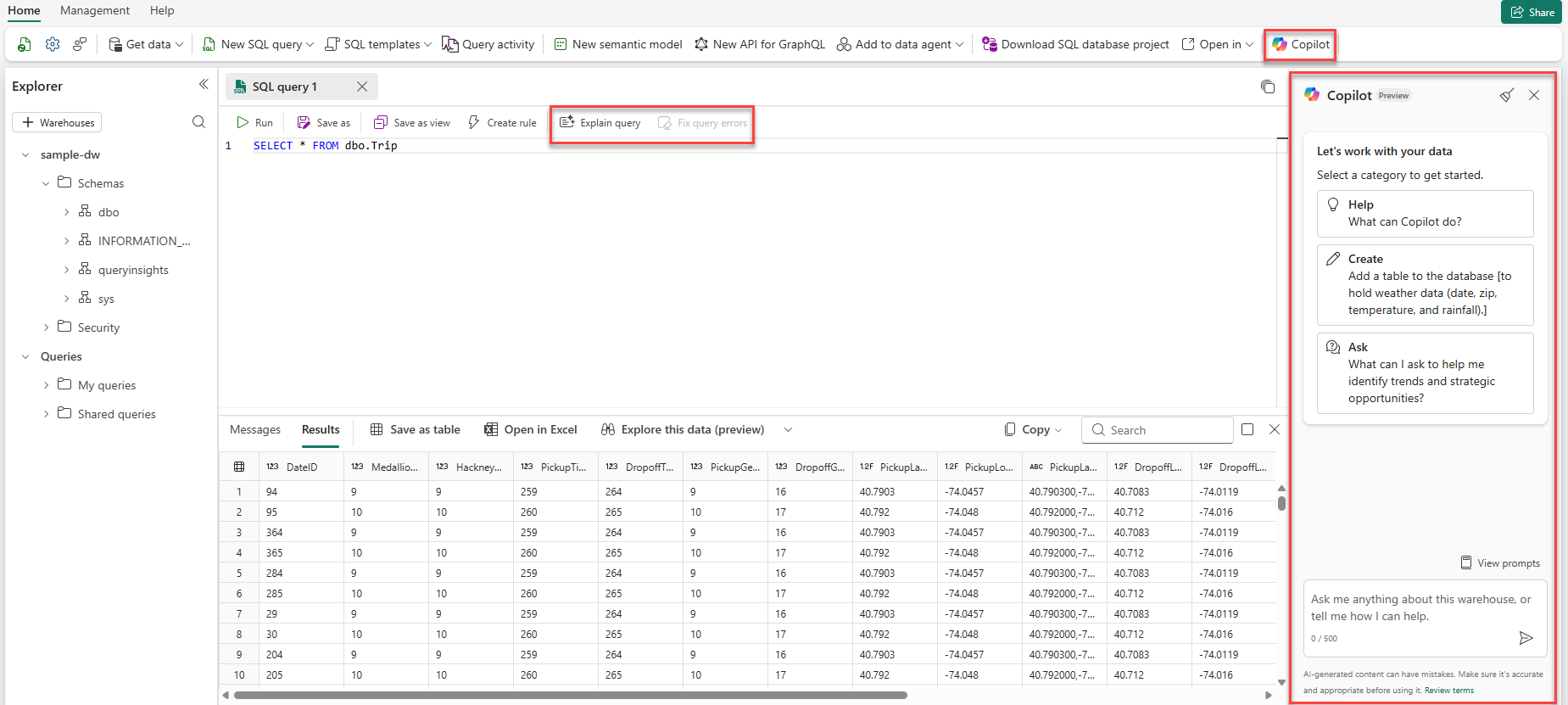The image size is (1568, 705).
Task: Click the results Search field
Action: coord(1157,430)
